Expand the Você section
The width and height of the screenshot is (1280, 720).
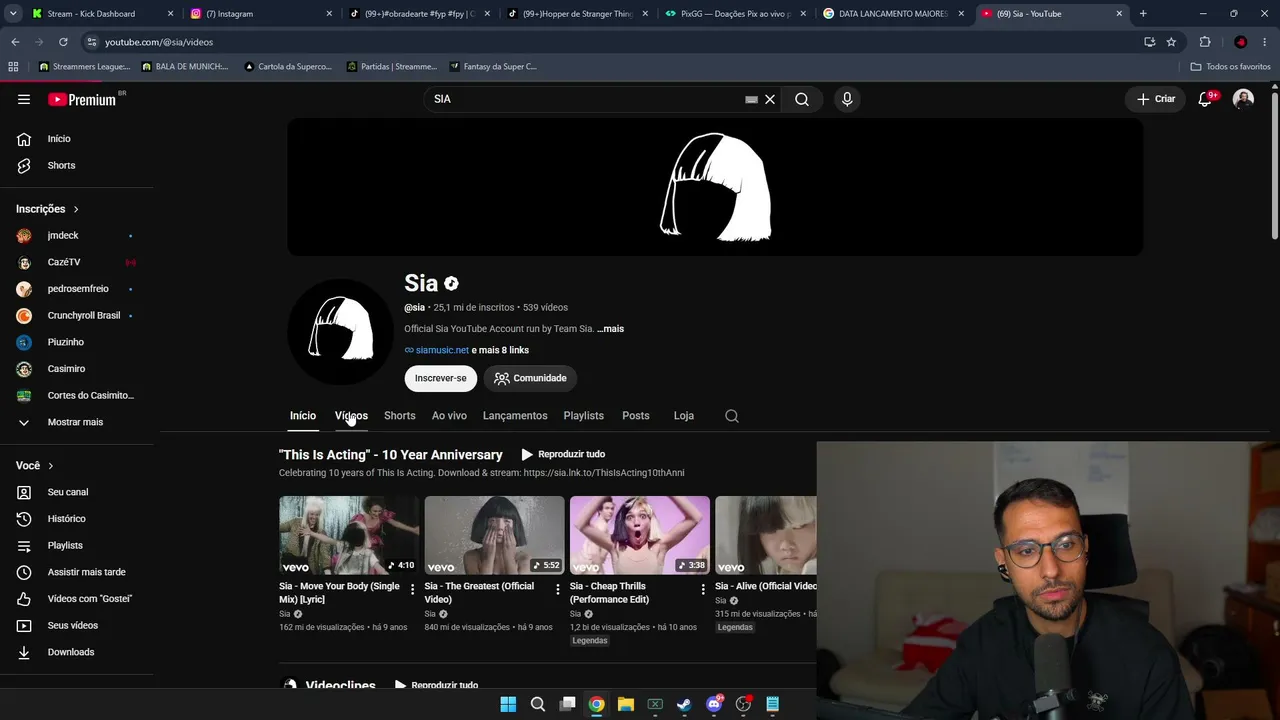click(x=35, y=466)
